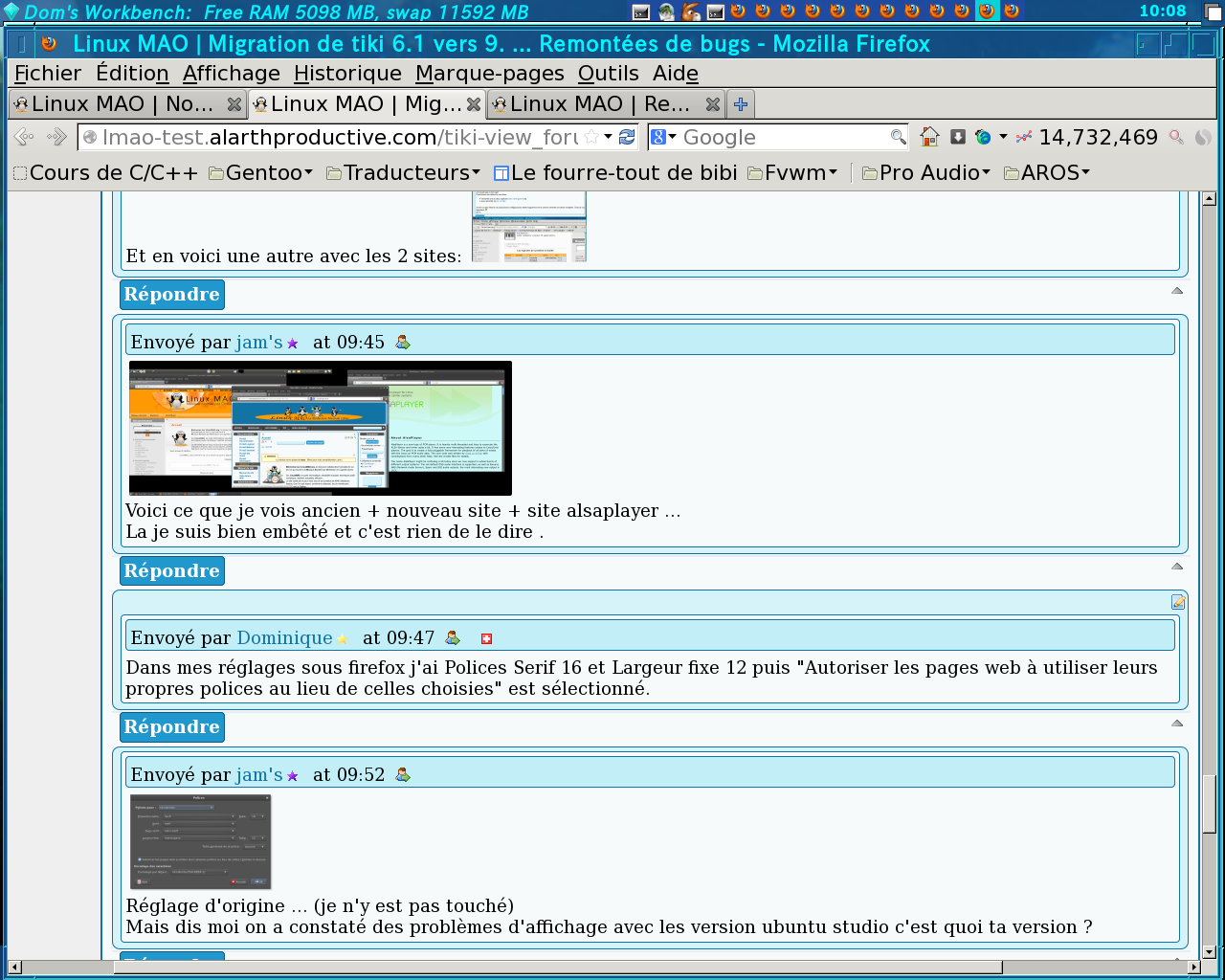This screenshot has height=980, width=1225.
Task: Open Dominique's profile link
Action: pyautogui.click(x=284, y=637)
